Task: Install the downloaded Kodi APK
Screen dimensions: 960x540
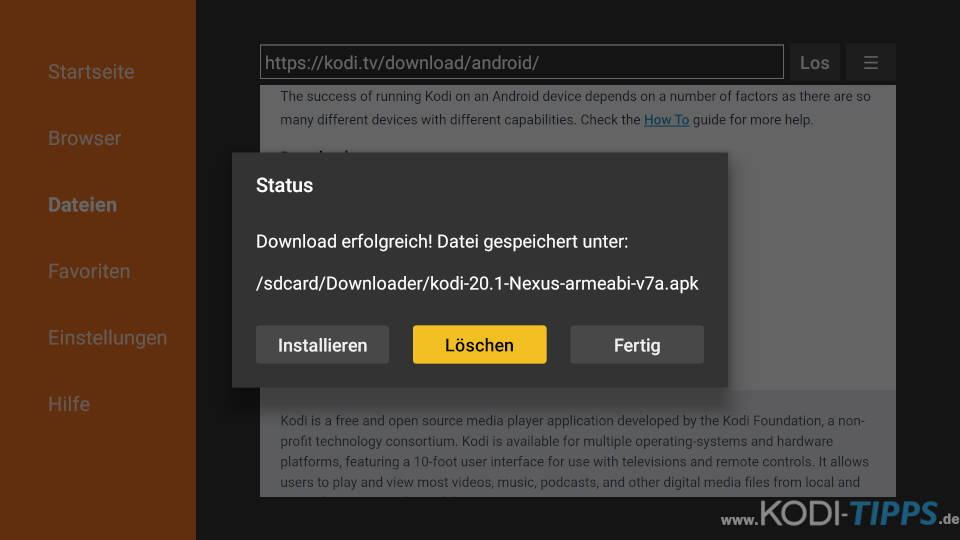Action: click(323, 345)
